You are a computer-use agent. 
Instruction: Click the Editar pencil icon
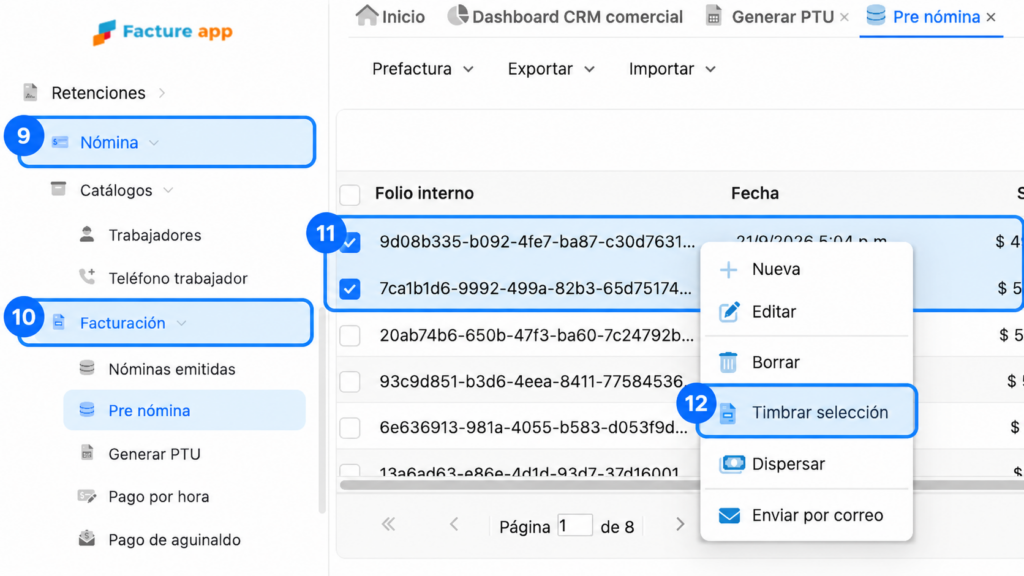(729, 312)
